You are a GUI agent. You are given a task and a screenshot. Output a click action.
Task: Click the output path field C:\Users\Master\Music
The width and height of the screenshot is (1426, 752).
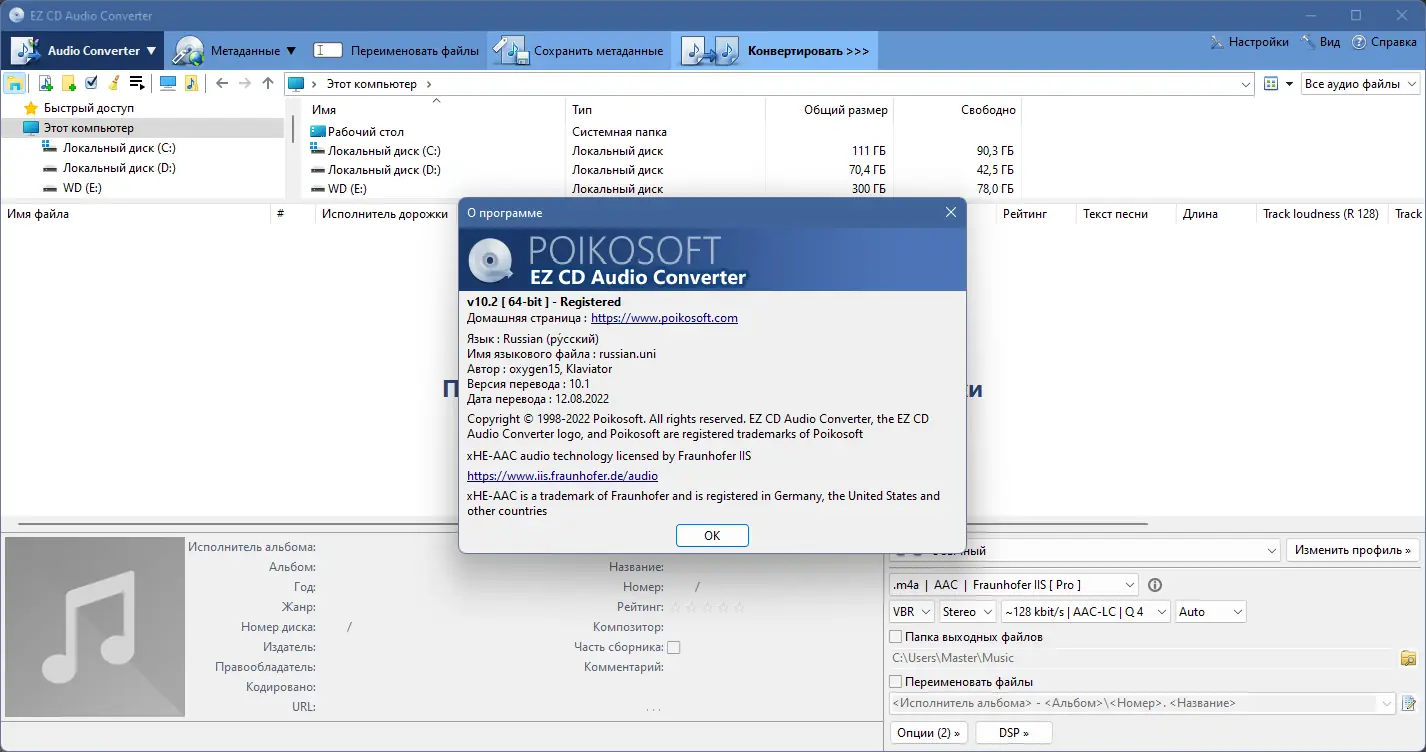coord(1141,658)
